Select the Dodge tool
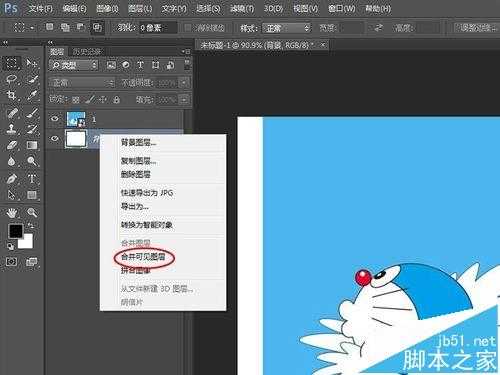 point(32,161)
